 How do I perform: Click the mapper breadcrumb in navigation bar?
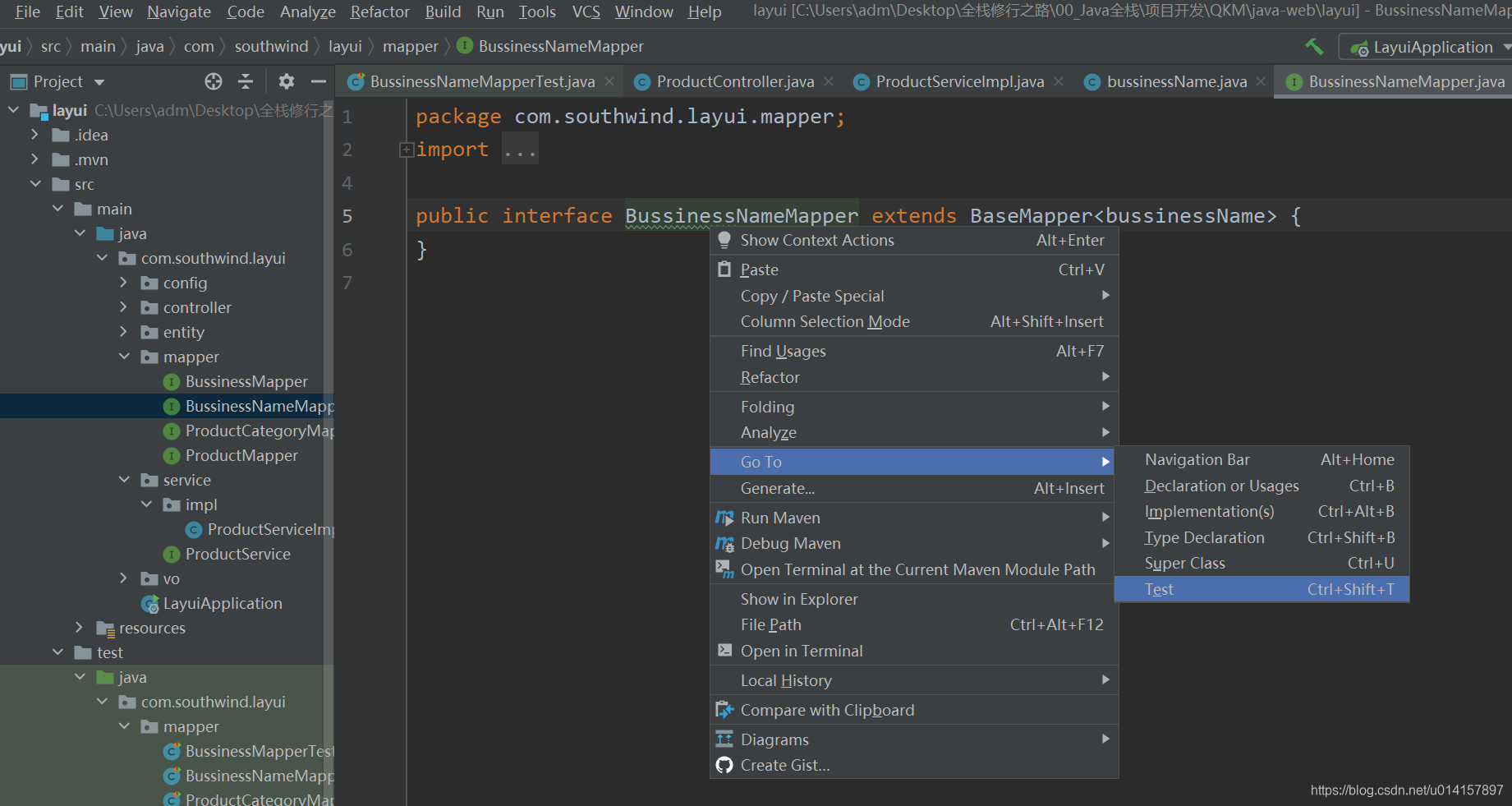pos(410,47)
